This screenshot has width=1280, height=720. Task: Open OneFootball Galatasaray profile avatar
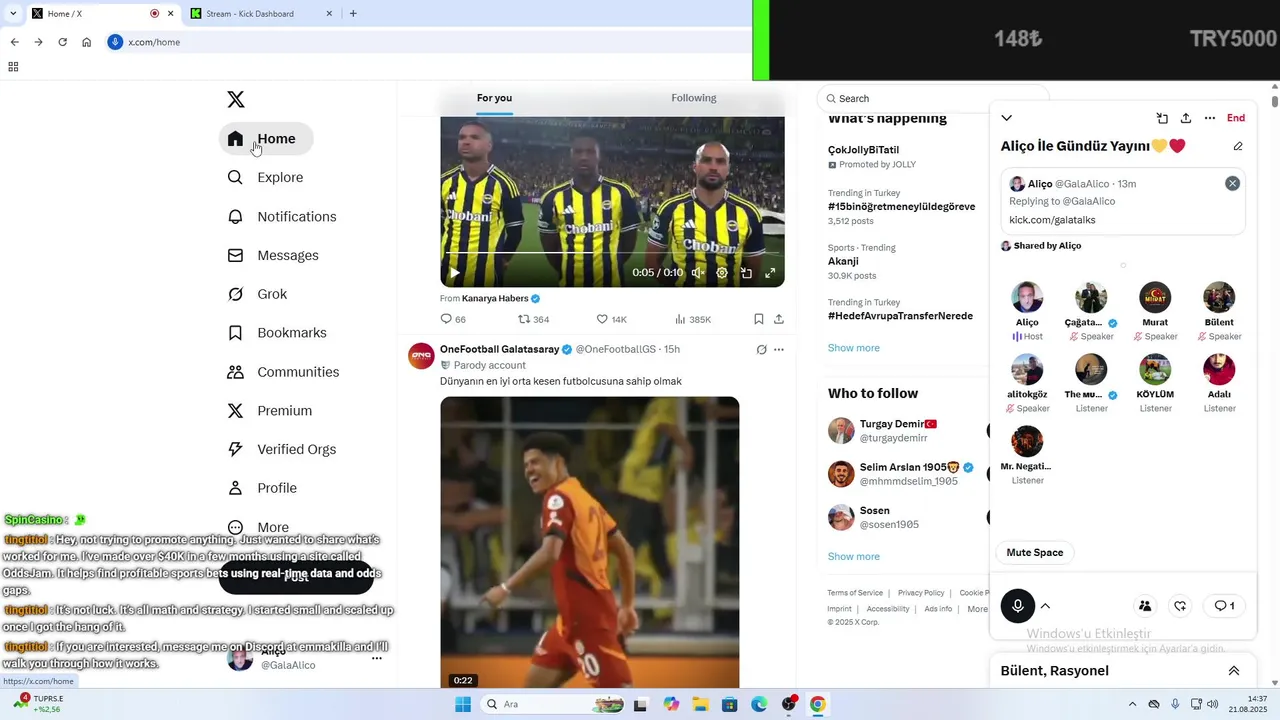(421, 355)
